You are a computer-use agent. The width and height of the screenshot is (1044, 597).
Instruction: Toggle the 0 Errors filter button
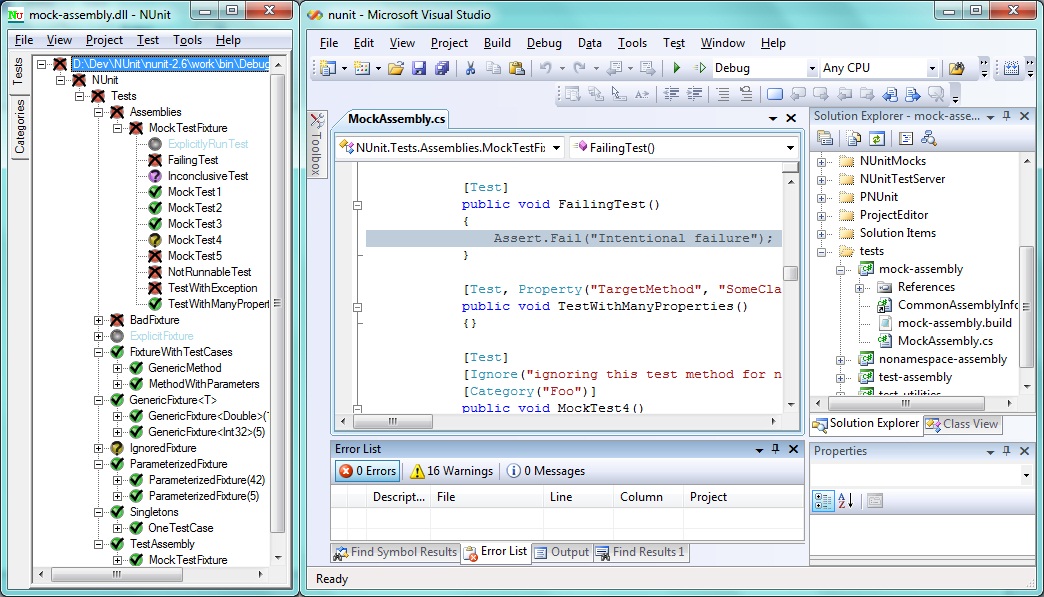367,471
